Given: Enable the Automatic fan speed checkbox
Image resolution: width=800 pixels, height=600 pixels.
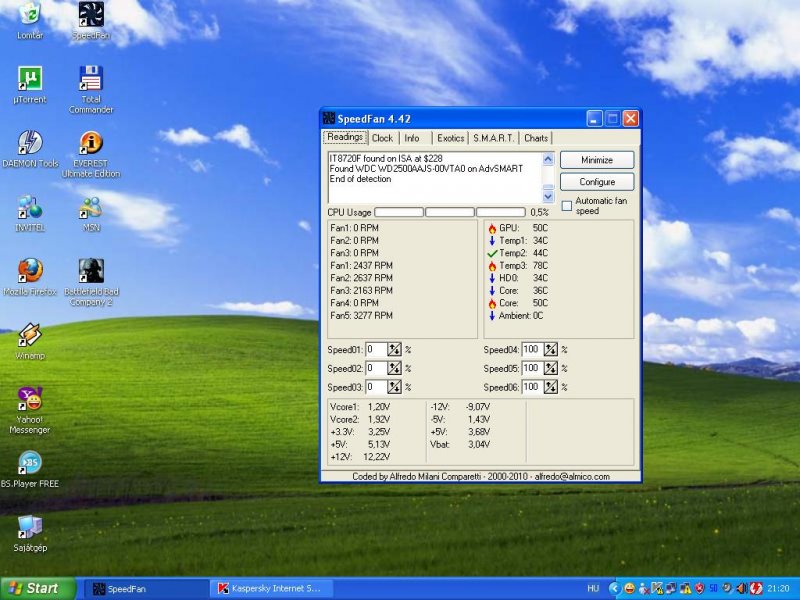Looking at the screenshot, I should tap(567, 206).
